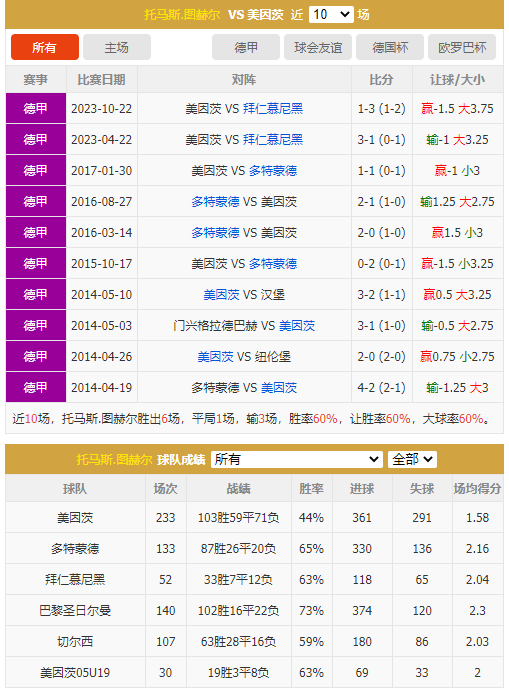The image size is (509, 690).
Task: Click the 场均得分 column header
Action: 477,488
